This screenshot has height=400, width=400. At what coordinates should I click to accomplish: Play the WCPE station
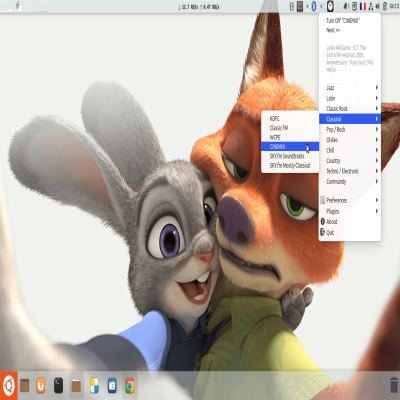coord(290,137)
